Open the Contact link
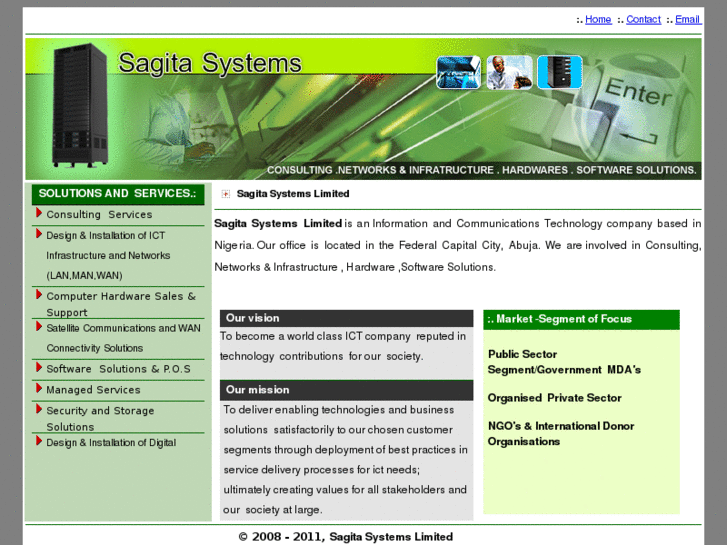Screen dimensions: 727x545 point(643,19)
